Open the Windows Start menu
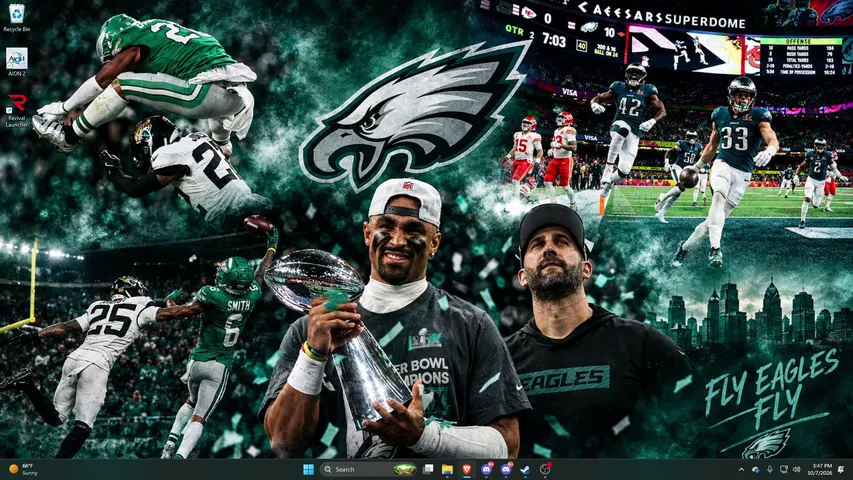Viewport: 853px width, 480px height. pos(308,469)
